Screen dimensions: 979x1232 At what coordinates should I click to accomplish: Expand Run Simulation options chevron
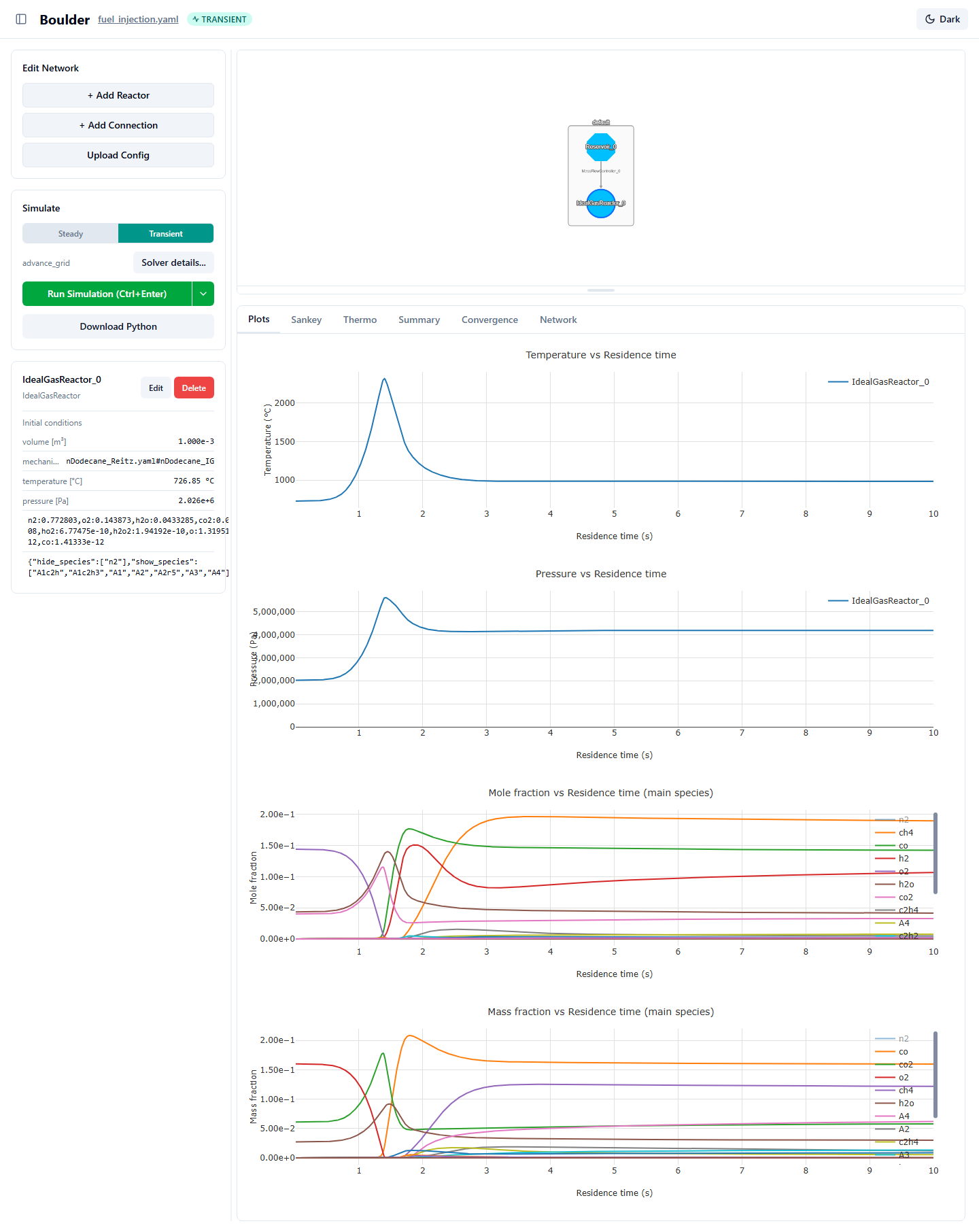tap(203, 294)
